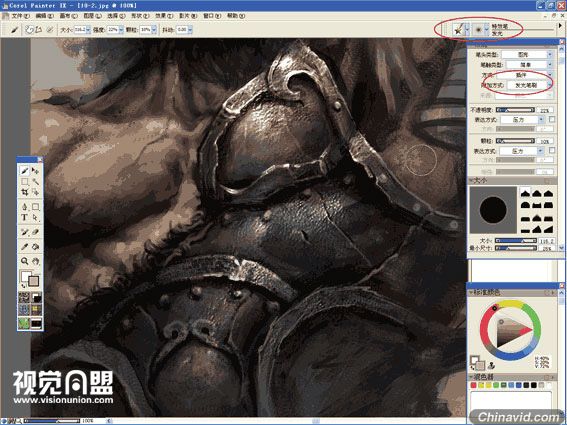Adjust the 不透明度 opacity slider

[x=515, y=110]
